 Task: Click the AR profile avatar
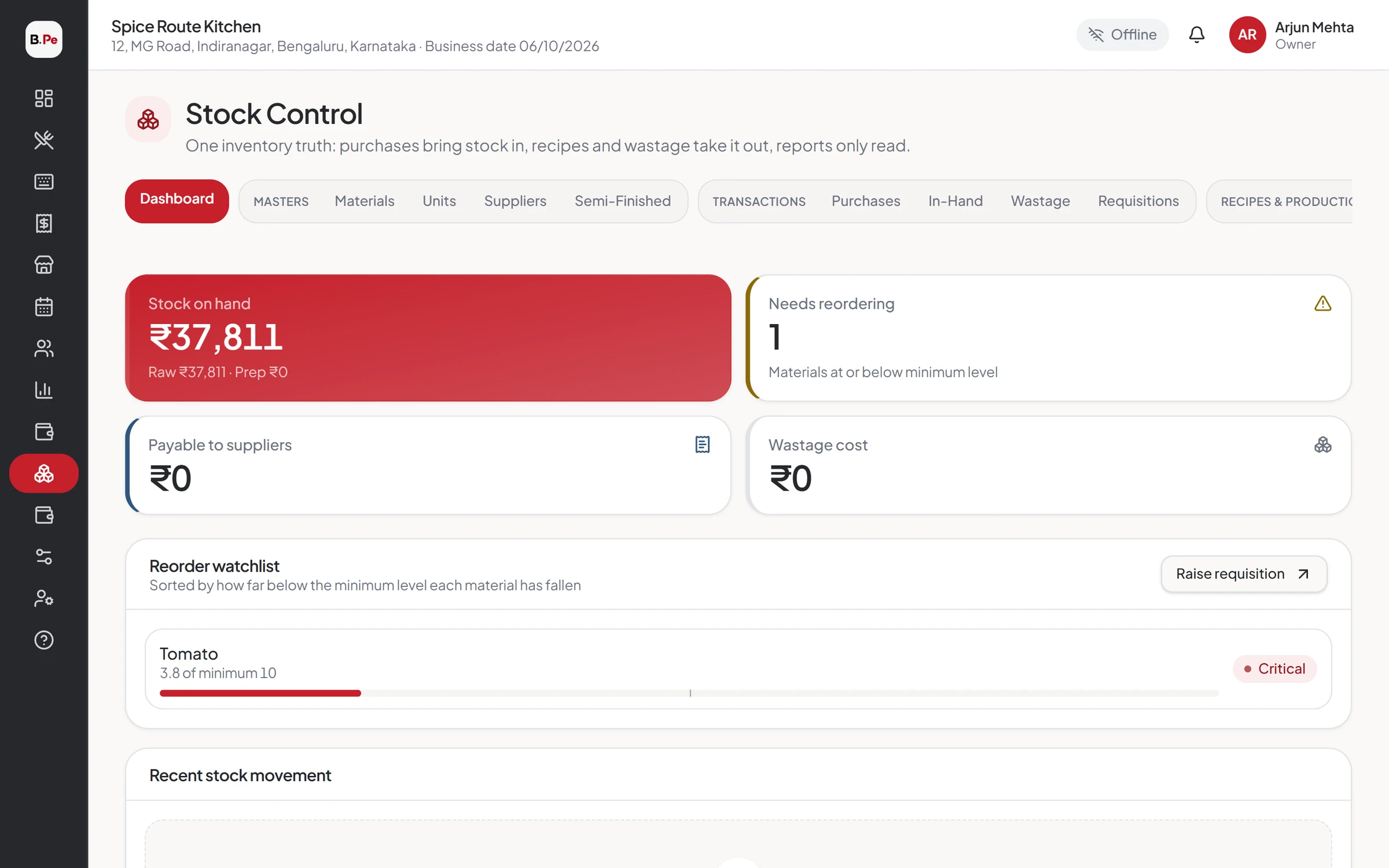click(x=1247, y=35)
